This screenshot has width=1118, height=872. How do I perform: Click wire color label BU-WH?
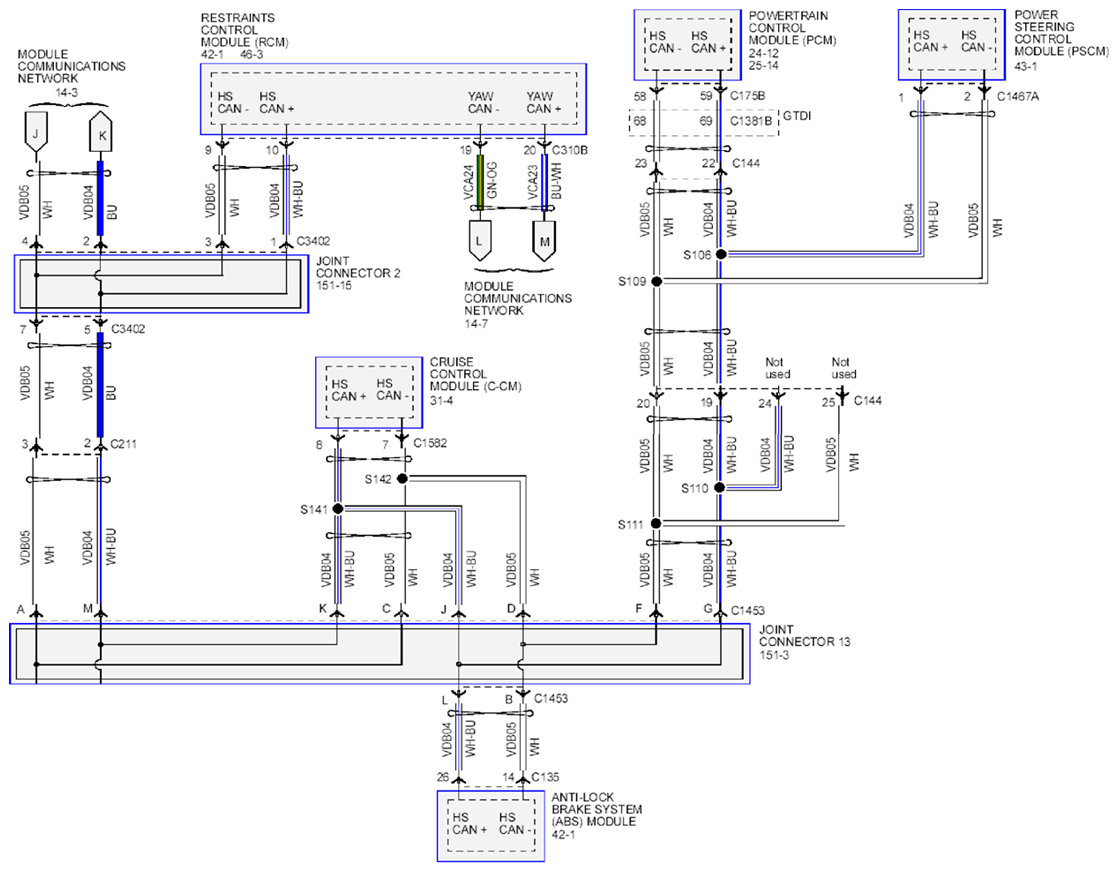(556, 181)
